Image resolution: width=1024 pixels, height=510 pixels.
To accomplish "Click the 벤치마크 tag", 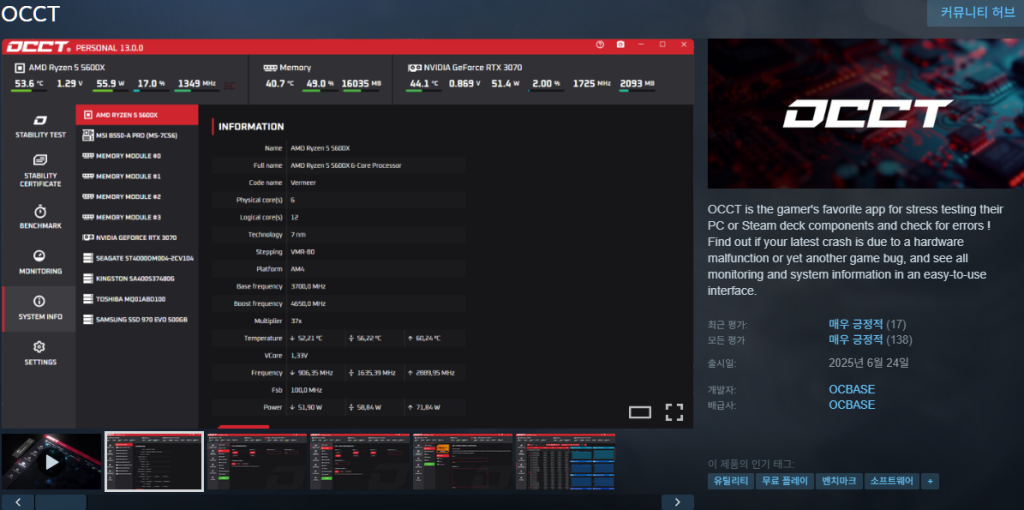I will click(x=839, y=481).
